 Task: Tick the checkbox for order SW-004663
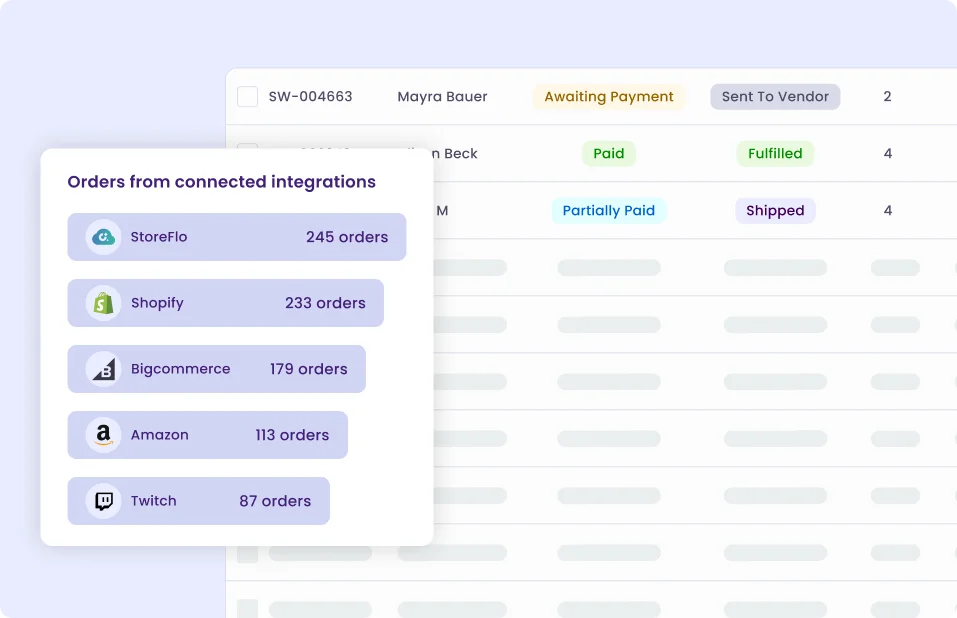click(247, 96)
